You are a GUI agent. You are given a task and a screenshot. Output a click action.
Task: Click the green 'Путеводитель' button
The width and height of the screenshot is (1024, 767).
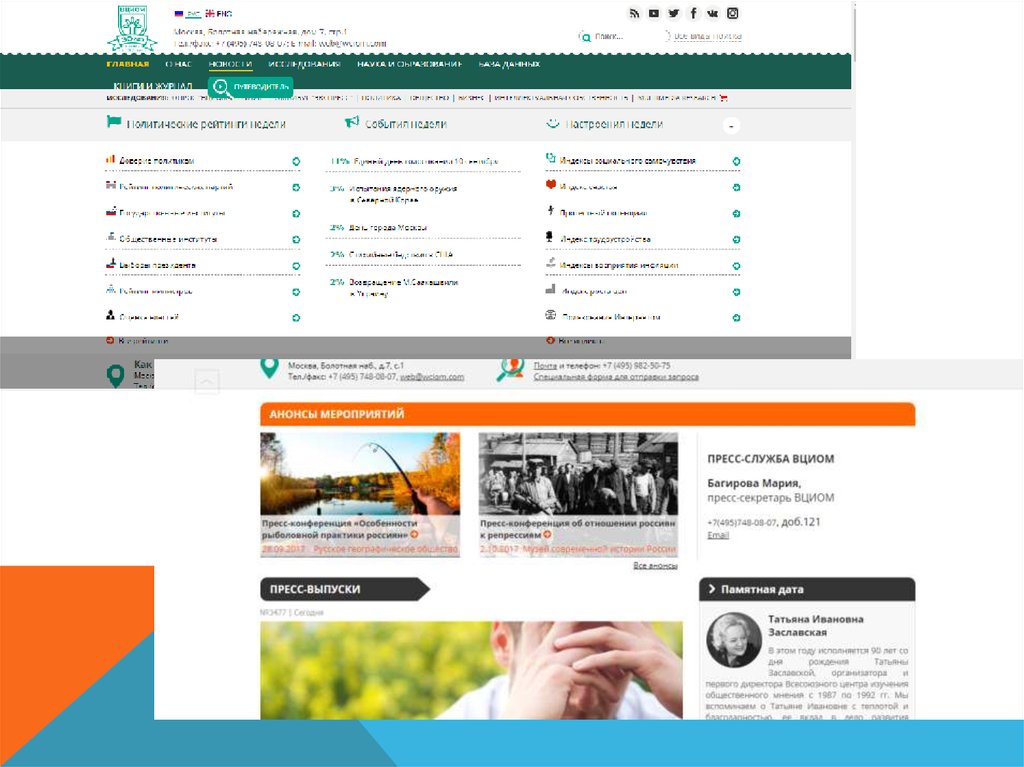point(252,87)
